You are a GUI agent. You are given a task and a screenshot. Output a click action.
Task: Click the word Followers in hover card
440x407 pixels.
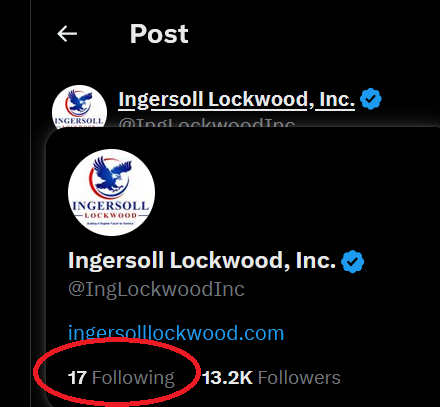coord(299,378)
